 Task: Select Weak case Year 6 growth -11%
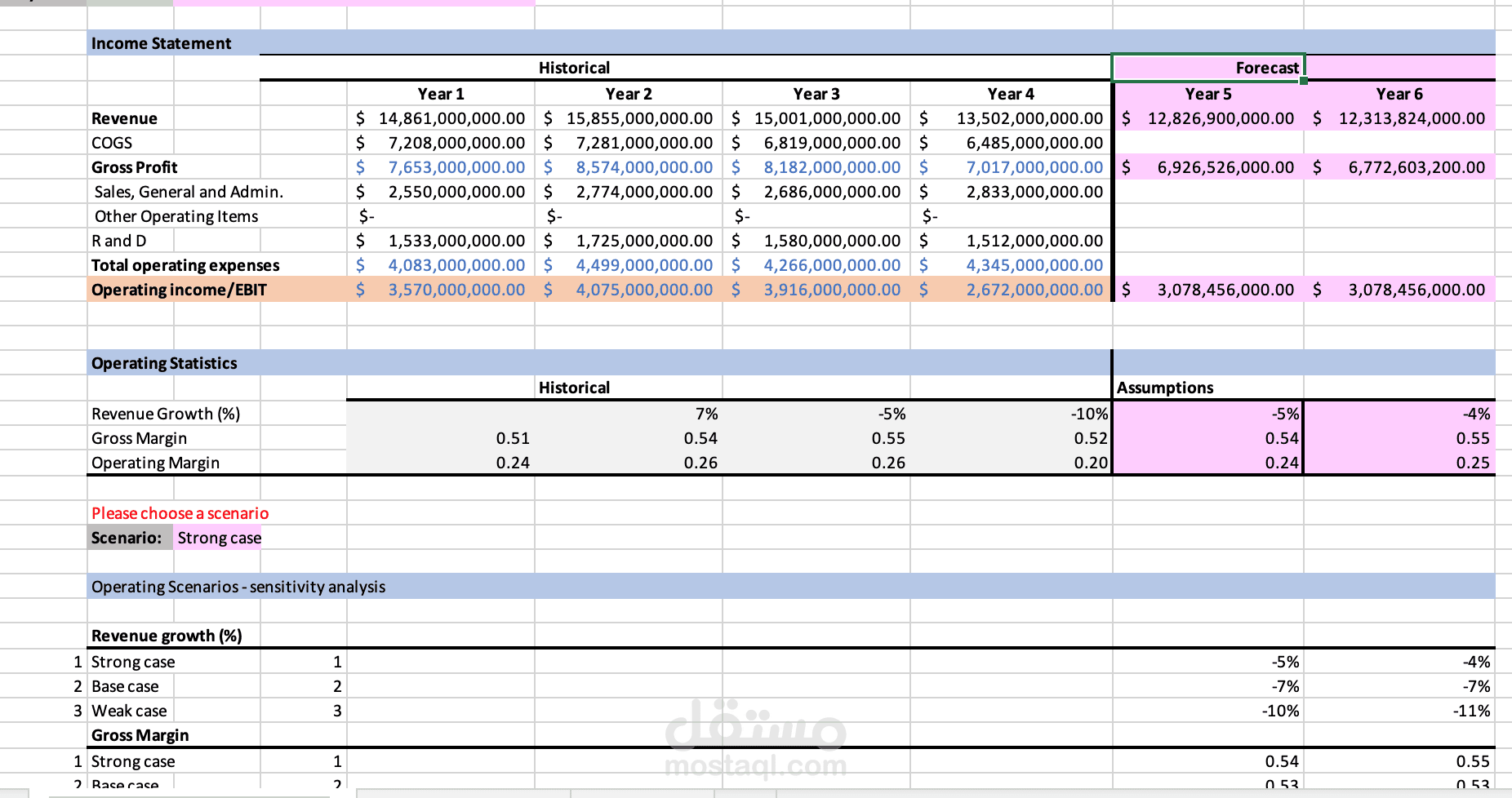tap(1399, 711)
